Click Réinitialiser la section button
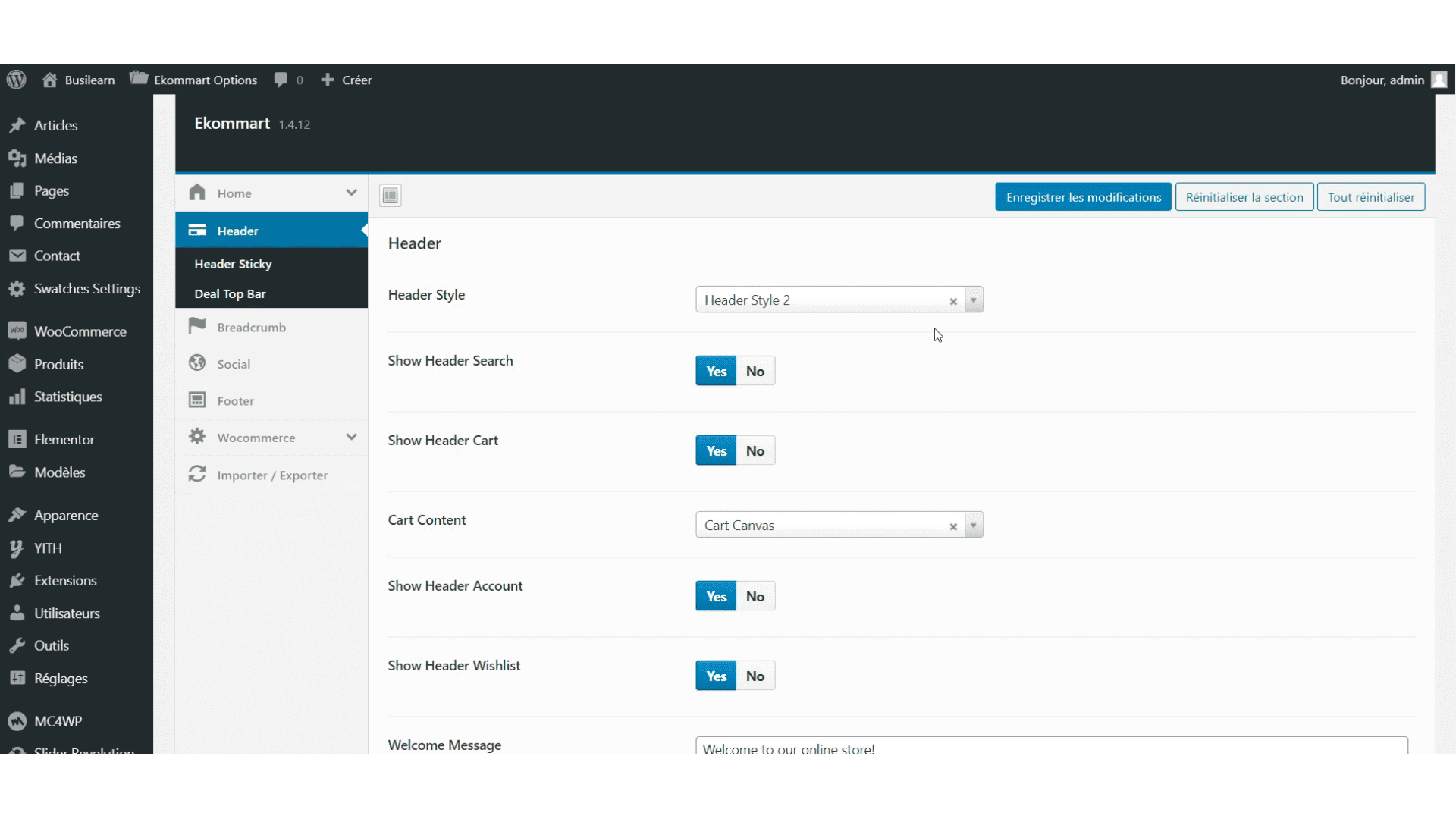Viewport: 1456px width, 819px height. [1244, 197]
